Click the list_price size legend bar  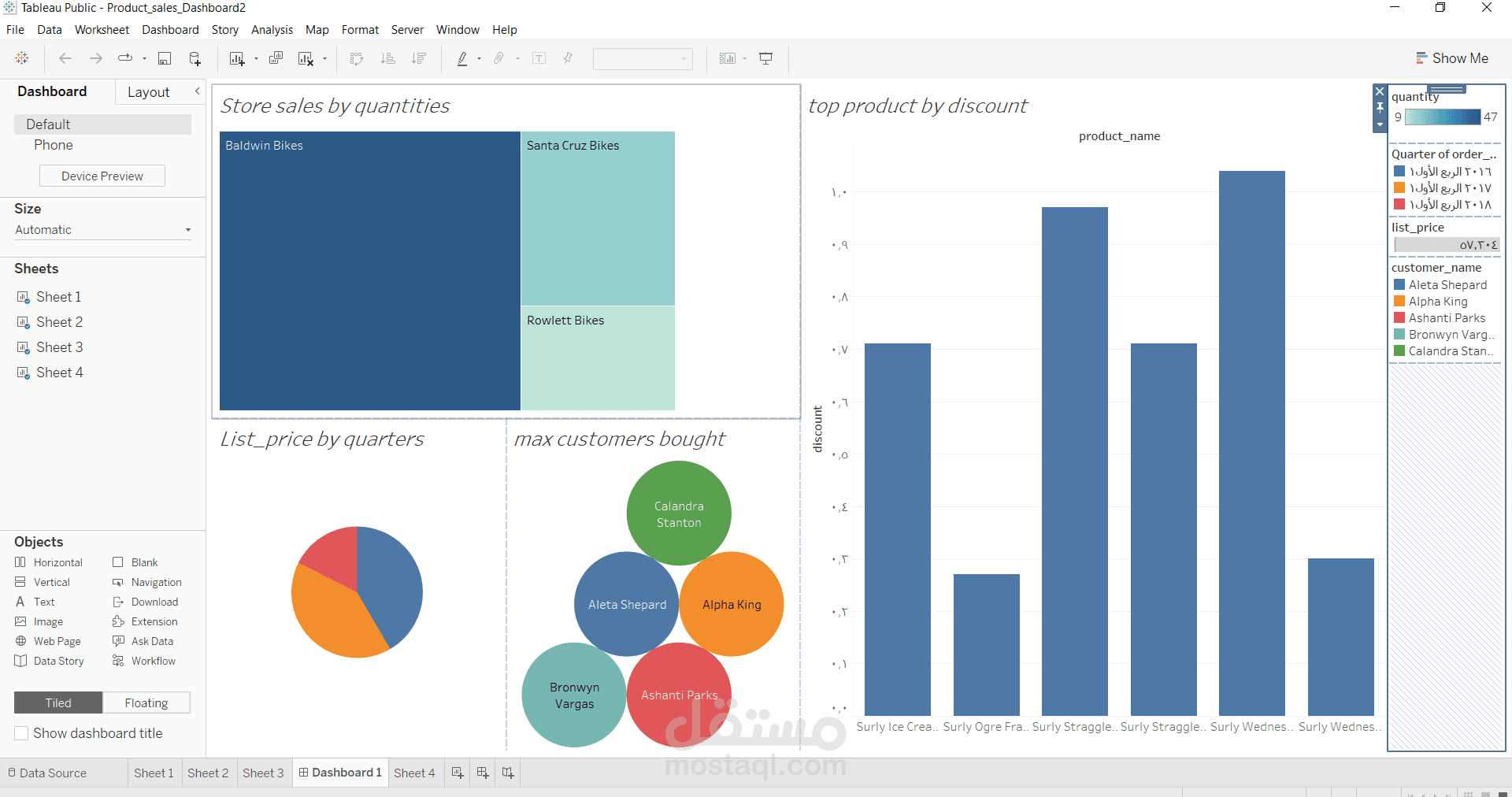[1447, 245]
